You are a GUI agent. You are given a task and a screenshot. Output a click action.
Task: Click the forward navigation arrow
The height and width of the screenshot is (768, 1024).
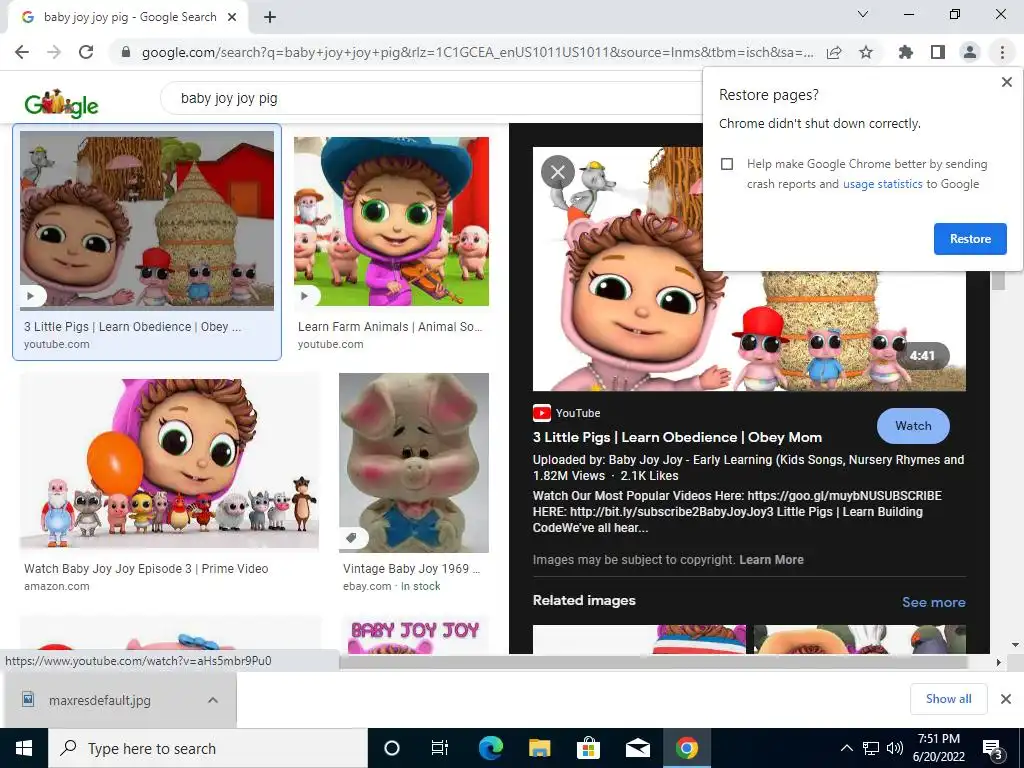pos(54,52)
